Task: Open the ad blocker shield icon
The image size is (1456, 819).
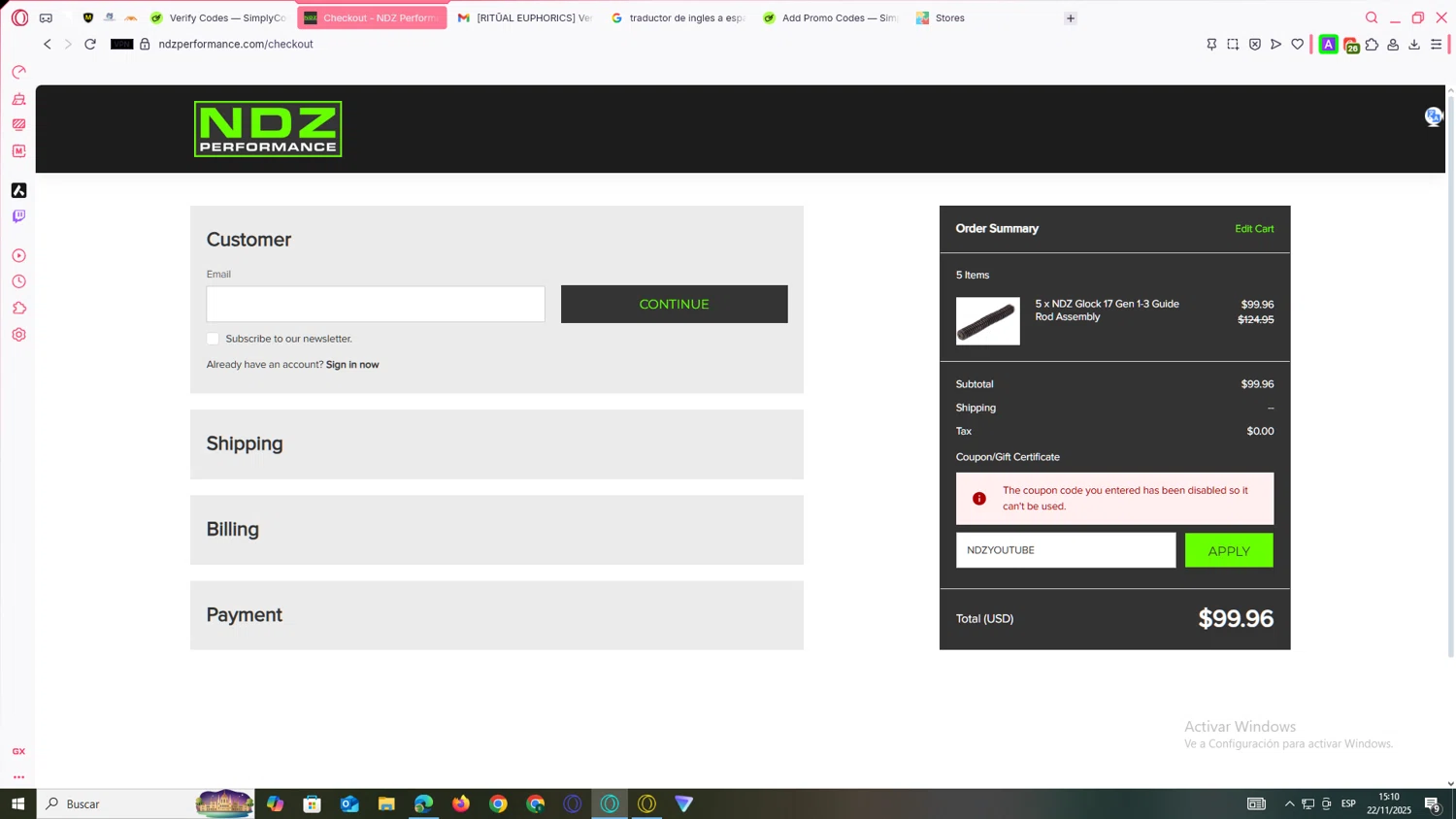Action: coord(1255,44)
